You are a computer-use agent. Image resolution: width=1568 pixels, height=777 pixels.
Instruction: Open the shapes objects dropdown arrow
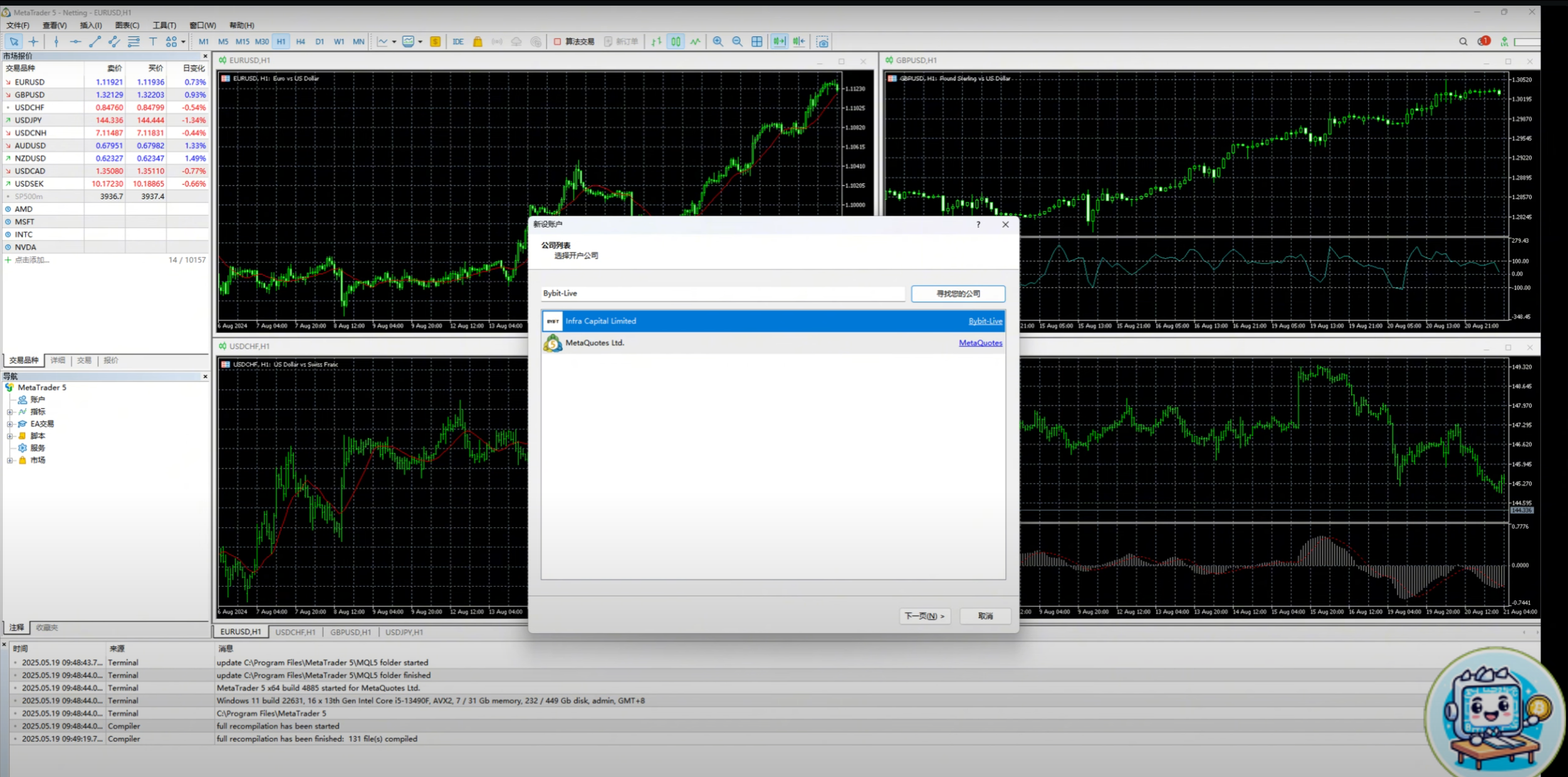tap(183, 42)
